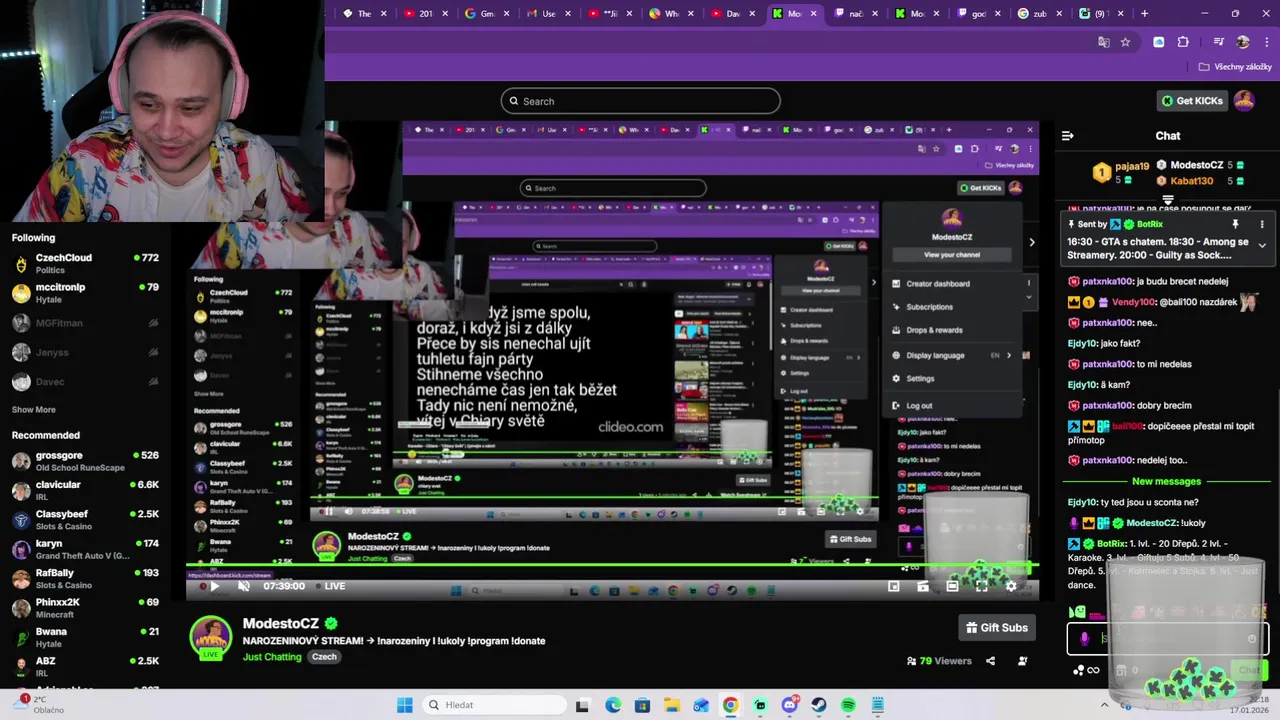Open Classybeef Slots & Casino channel
Screen dimensions: 1280x720
(85, 520)
